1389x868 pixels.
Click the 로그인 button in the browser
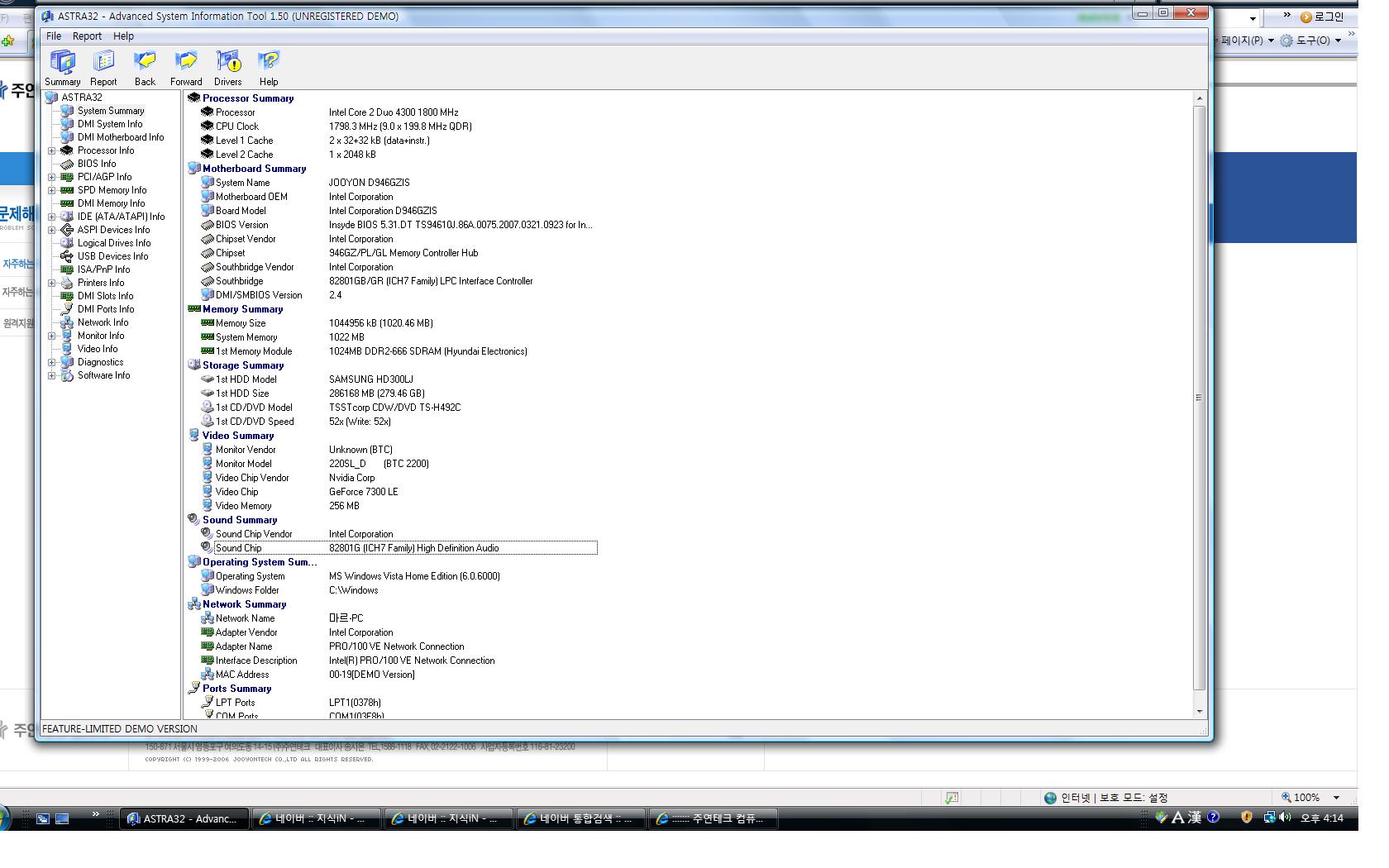coord(1322,17)
